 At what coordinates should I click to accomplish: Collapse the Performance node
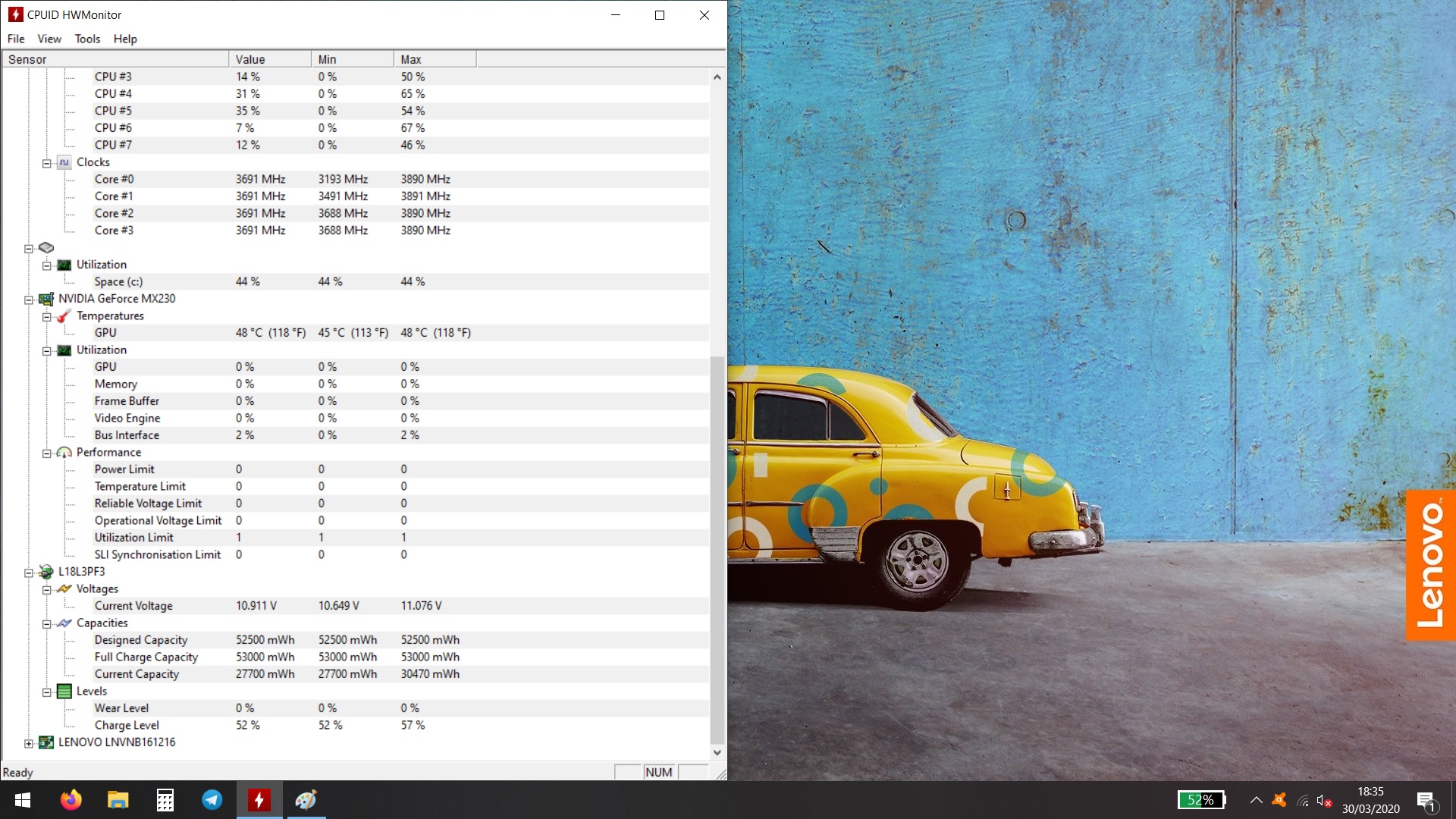click(x=47, y=453)
